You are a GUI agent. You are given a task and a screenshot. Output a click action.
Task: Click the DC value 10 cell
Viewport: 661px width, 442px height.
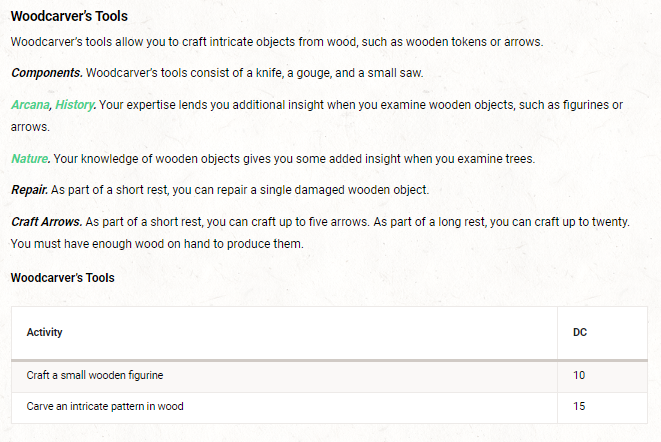tap(579, 375)
